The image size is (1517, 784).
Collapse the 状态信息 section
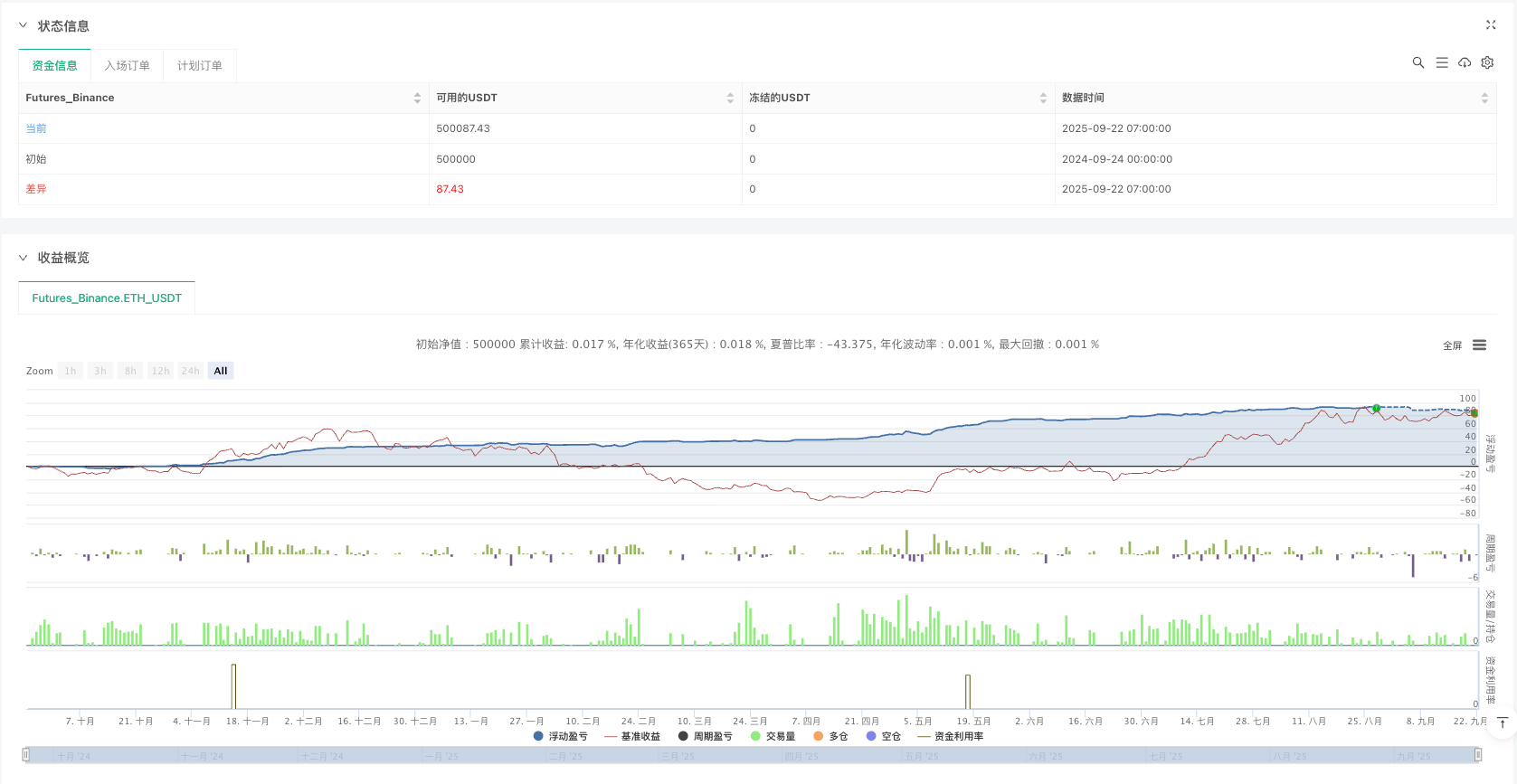24,26
